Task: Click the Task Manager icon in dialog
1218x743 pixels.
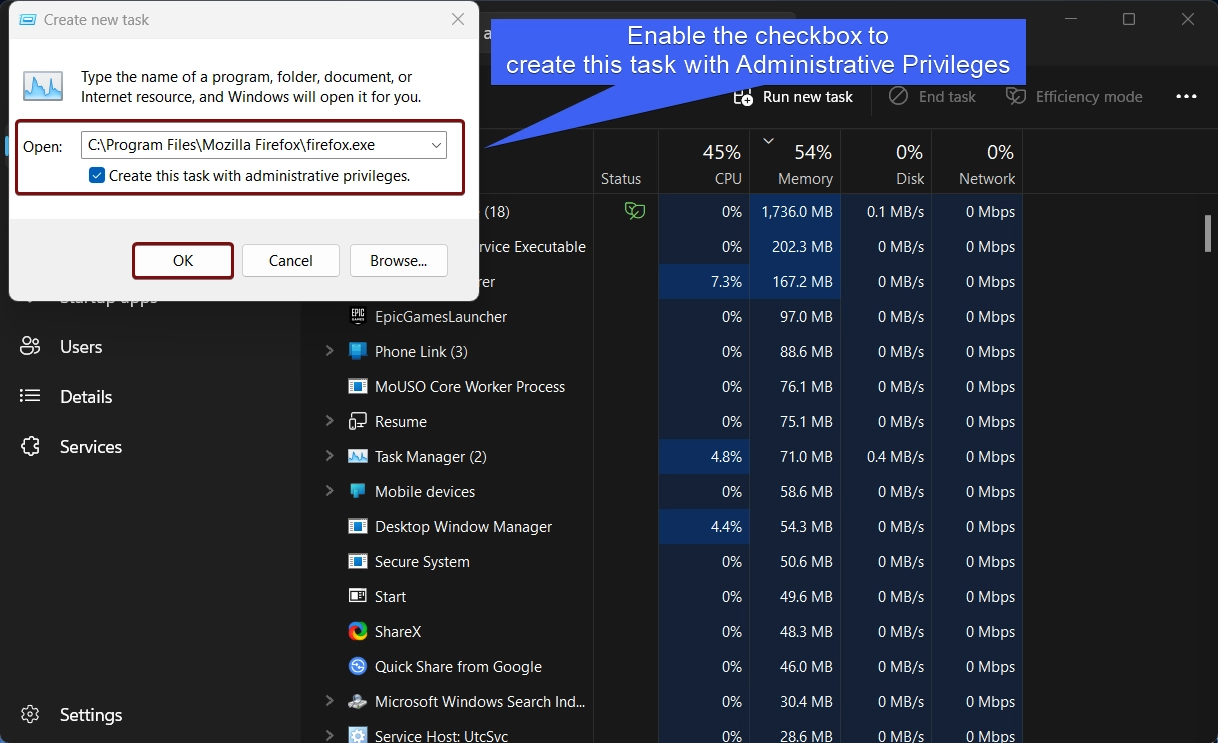Action: click(43, 85)
